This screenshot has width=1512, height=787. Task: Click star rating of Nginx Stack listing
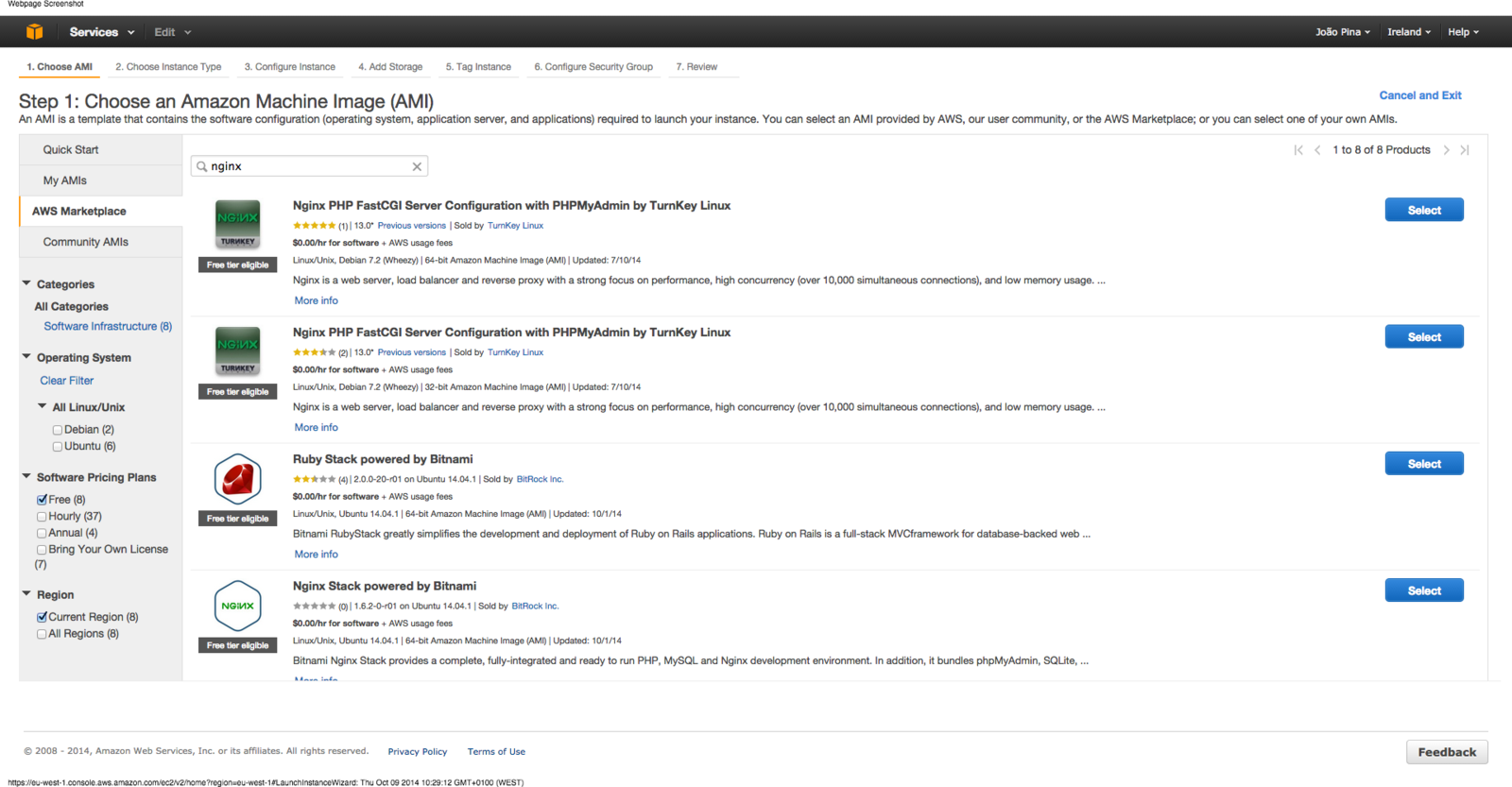314,607
